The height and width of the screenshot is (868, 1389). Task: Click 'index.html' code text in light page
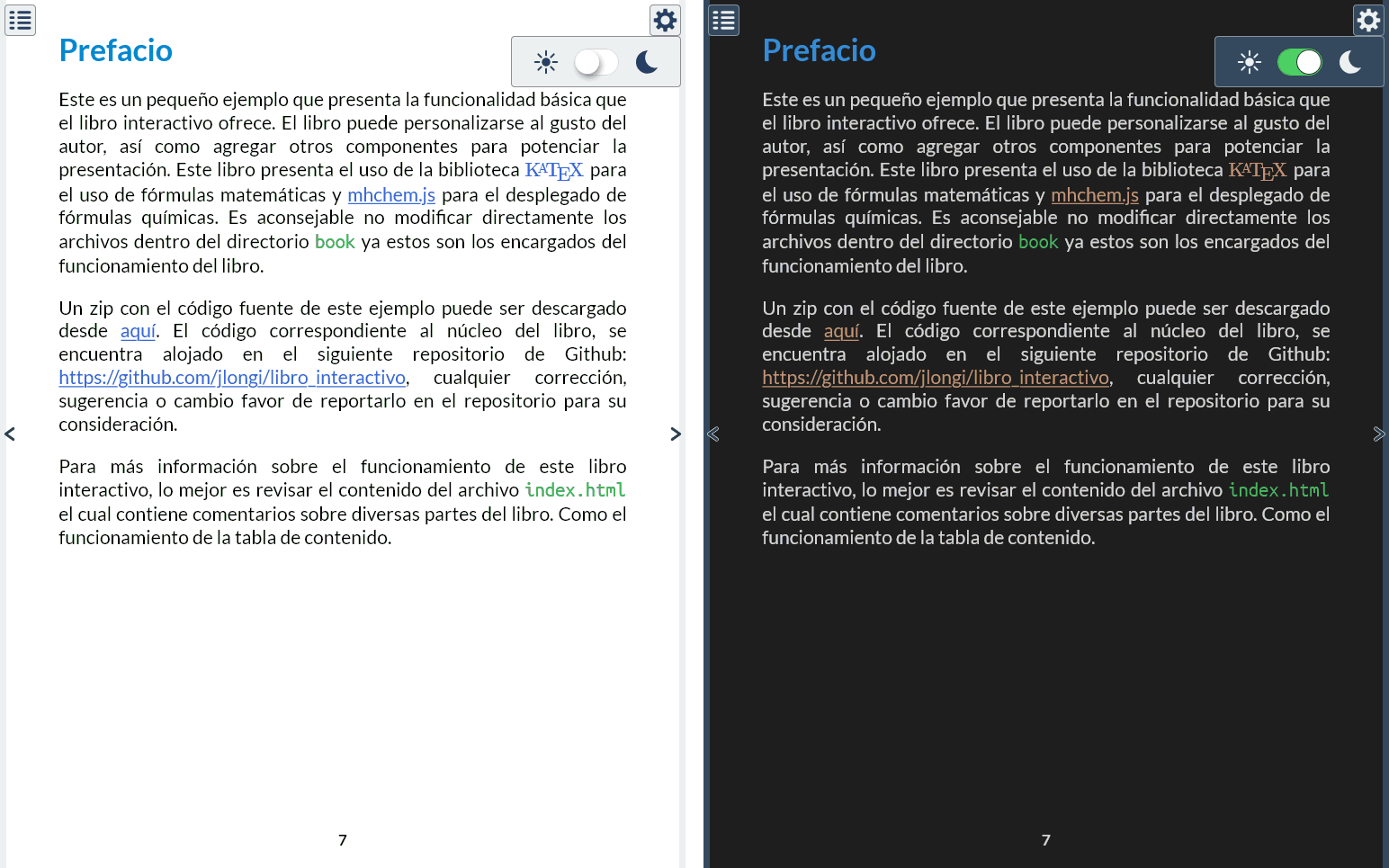[x=575, y=490]
